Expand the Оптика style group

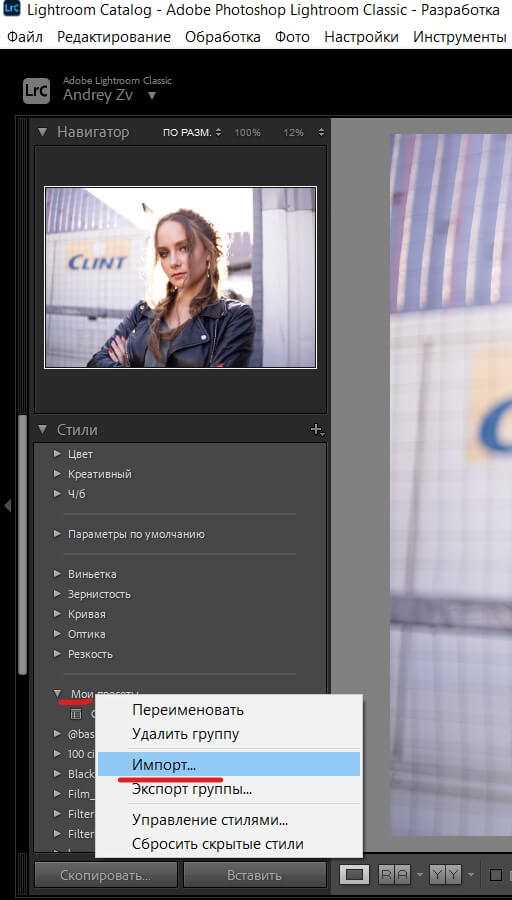point(57,634)
